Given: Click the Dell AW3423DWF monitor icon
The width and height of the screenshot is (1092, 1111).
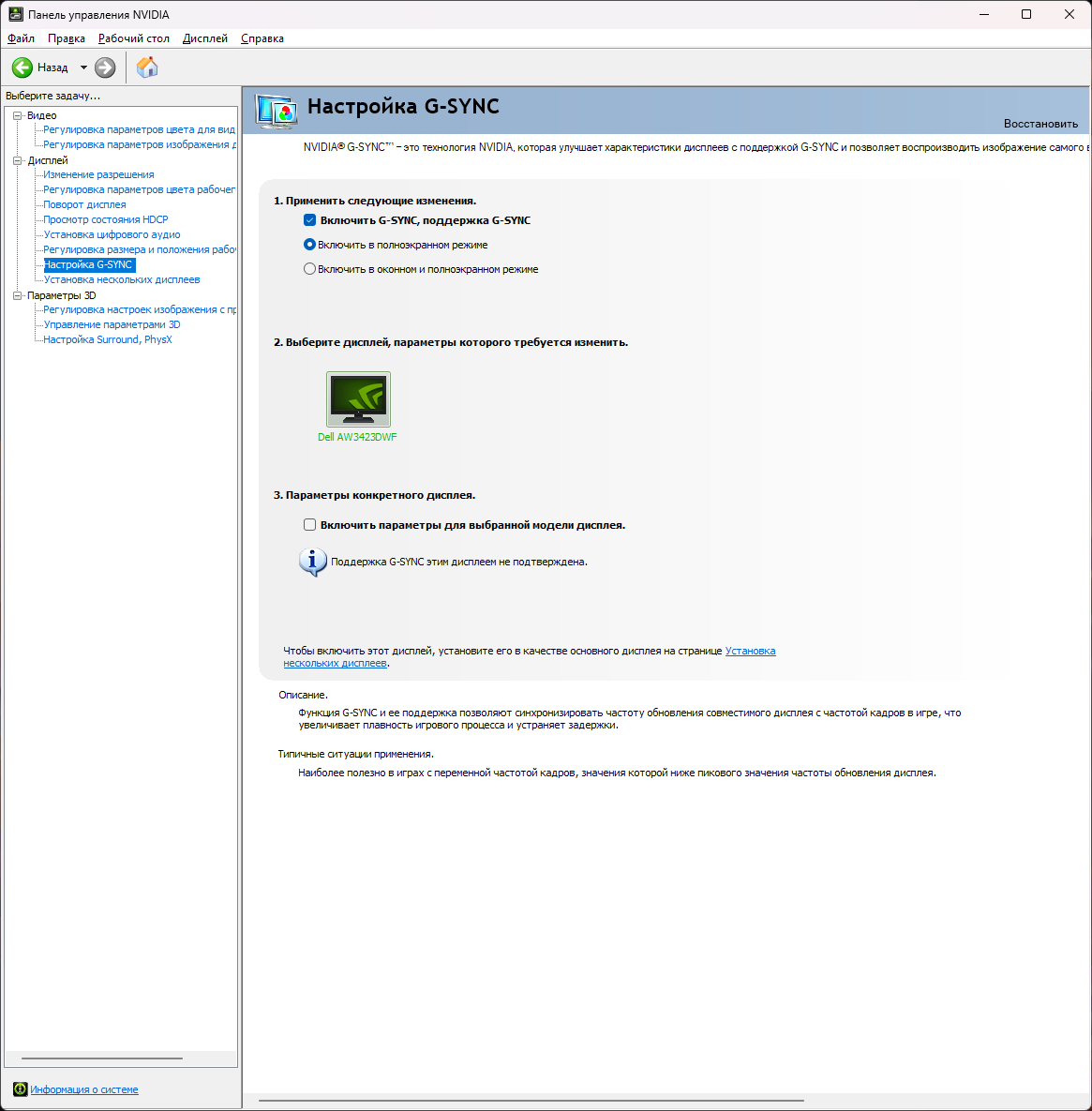Looking at the screenshot, I should point(358,400).
